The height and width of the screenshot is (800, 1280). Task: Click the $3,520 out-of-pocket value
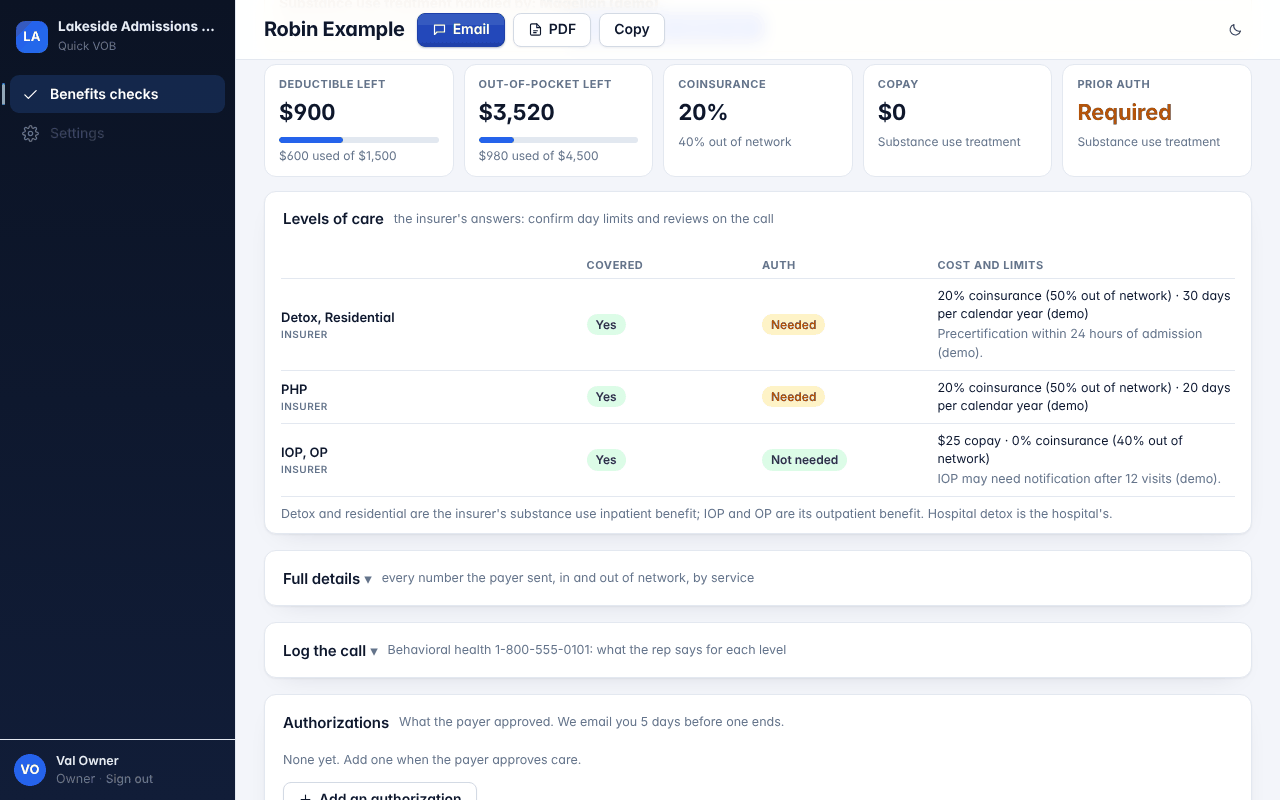(516, 112)
